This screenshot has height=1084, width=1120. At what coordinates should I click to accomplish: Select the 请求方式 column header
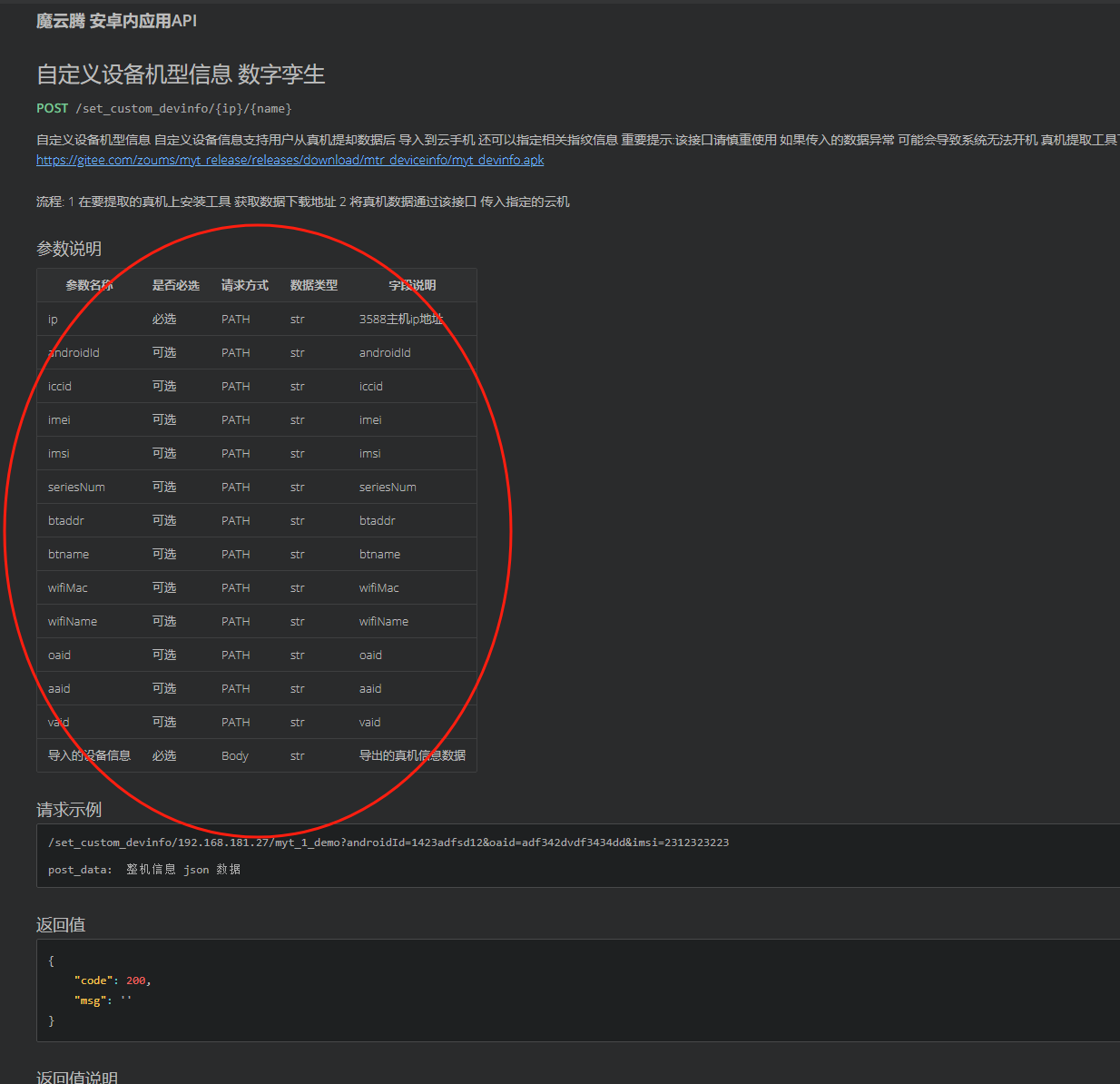(243, 285)
